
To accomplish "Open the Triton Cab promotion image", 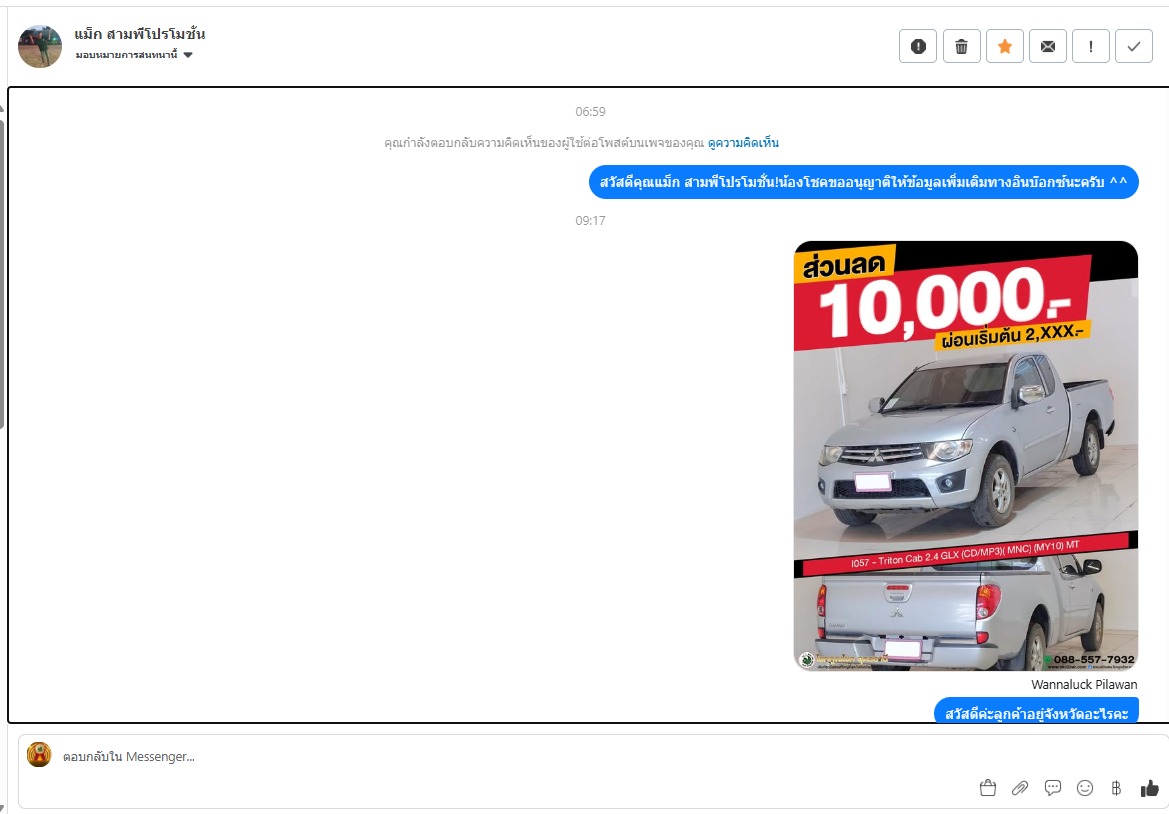I will coord(965,455).
